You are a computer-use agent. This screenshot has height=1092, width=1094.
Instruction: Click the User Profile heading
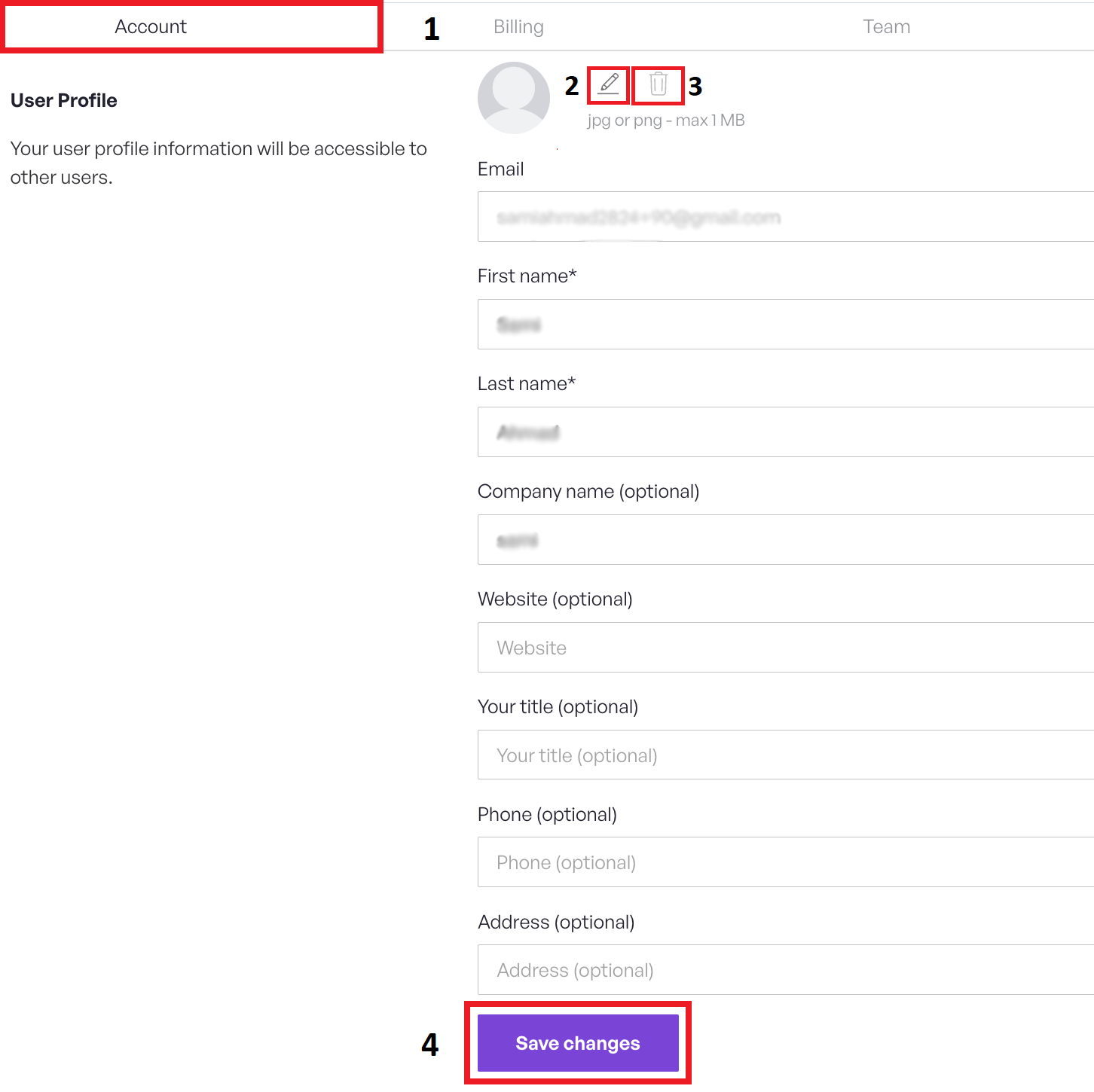pyautogui.click(x=64, y=101)
